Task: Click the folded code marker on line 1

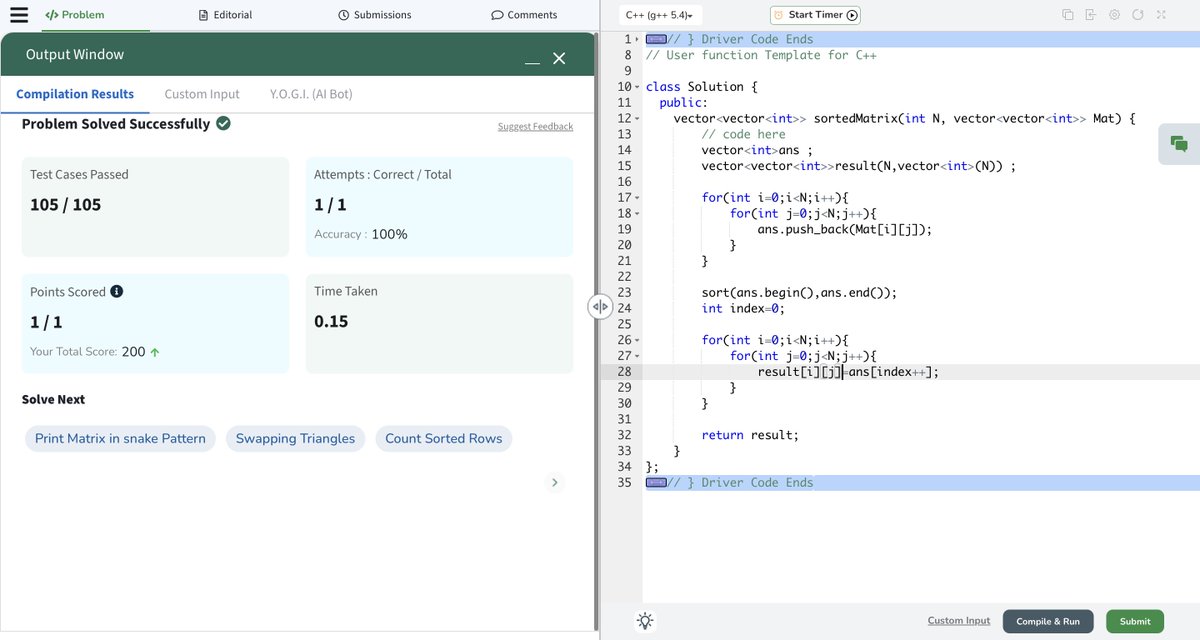Action: tap(656, 39)
